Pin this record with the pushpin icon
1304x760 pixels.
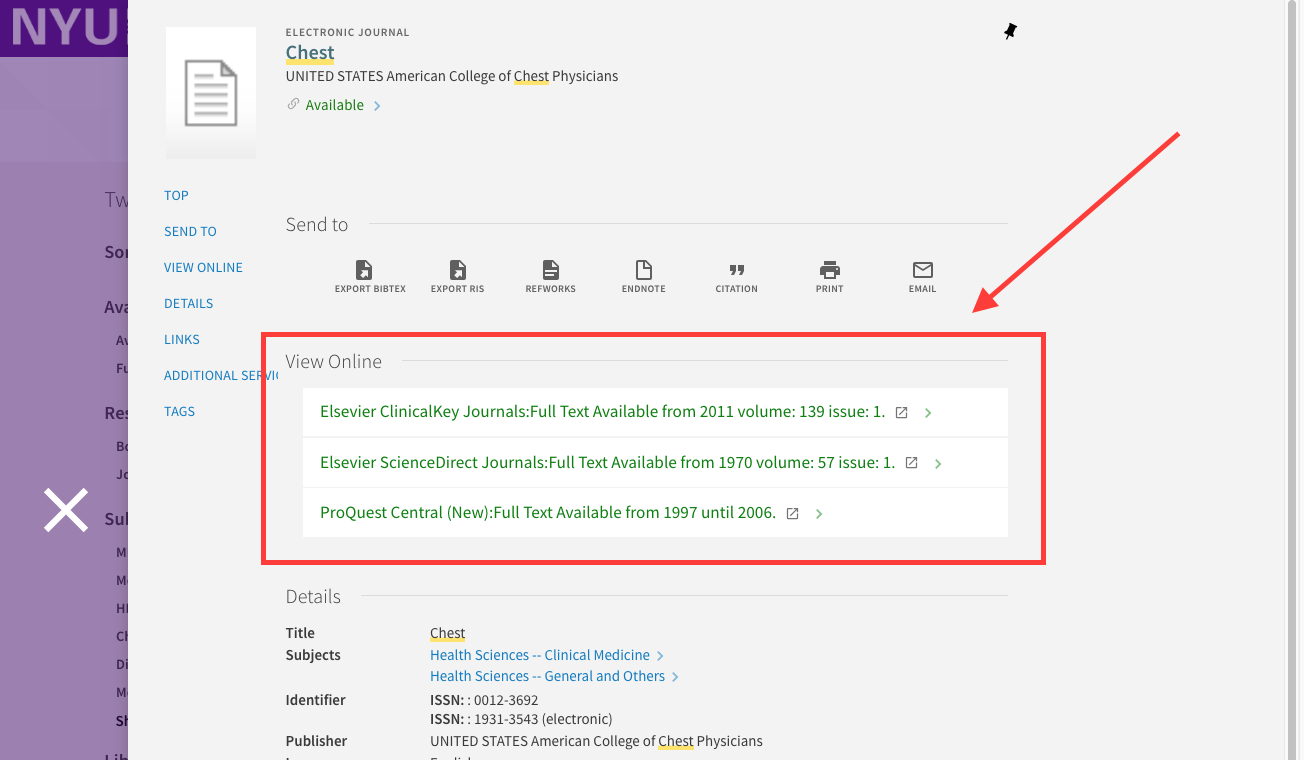1010,32
